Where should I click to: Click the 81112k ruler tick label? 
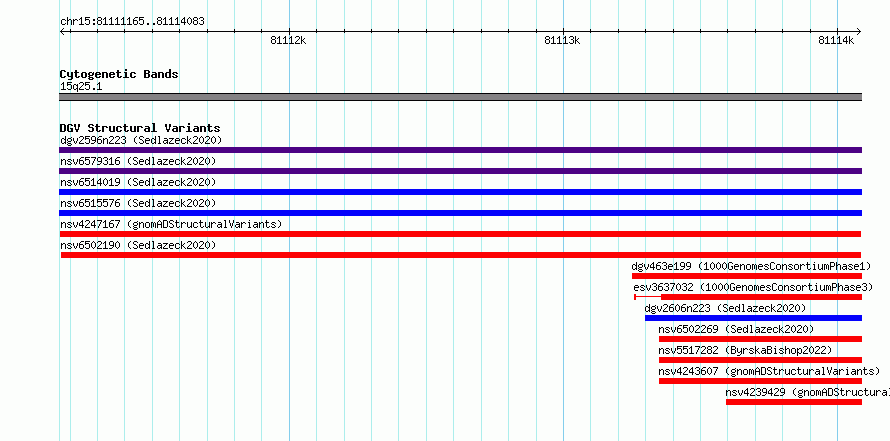tap(288, 40)
